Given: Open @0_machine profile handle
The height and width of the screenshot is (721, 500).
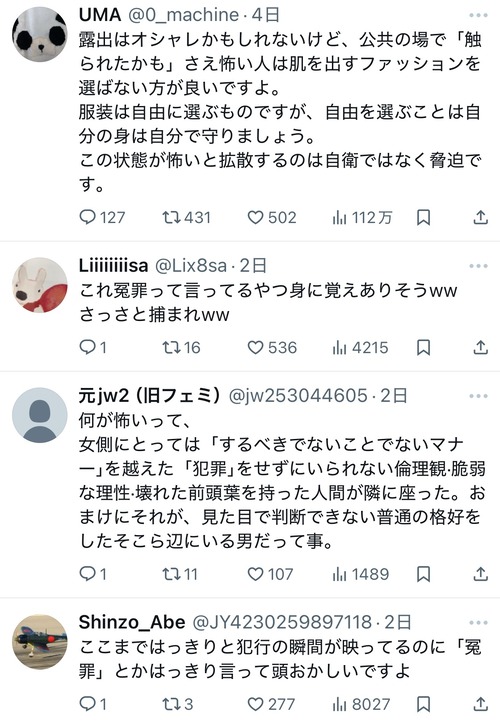Looking at the screenshot, I should pos(184,15).
